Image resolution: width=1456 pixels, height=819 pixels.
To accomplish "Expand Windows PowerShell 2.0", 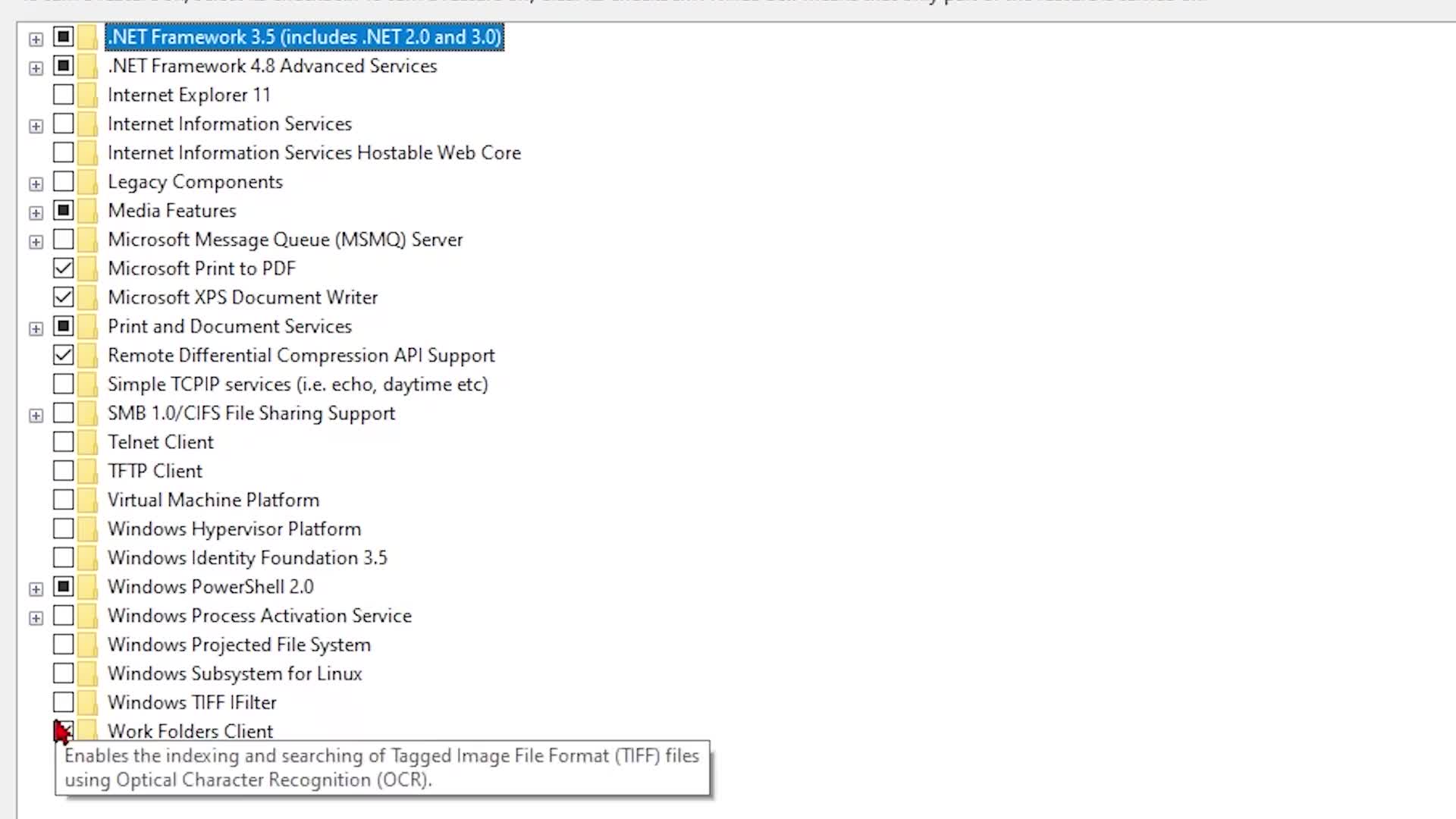I will pos(36,588).
